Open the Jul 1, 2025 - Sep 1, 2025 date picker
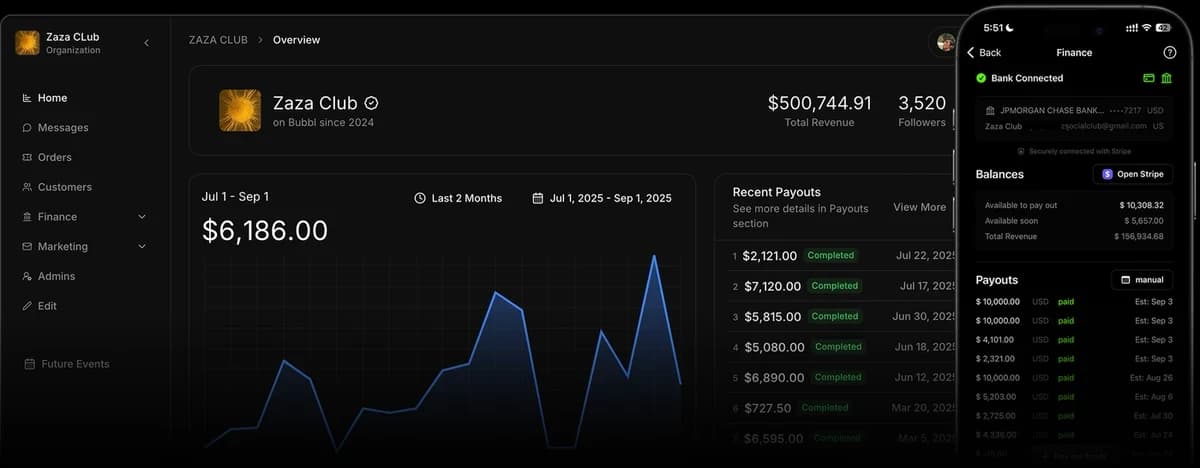 (x=602, y=198)
